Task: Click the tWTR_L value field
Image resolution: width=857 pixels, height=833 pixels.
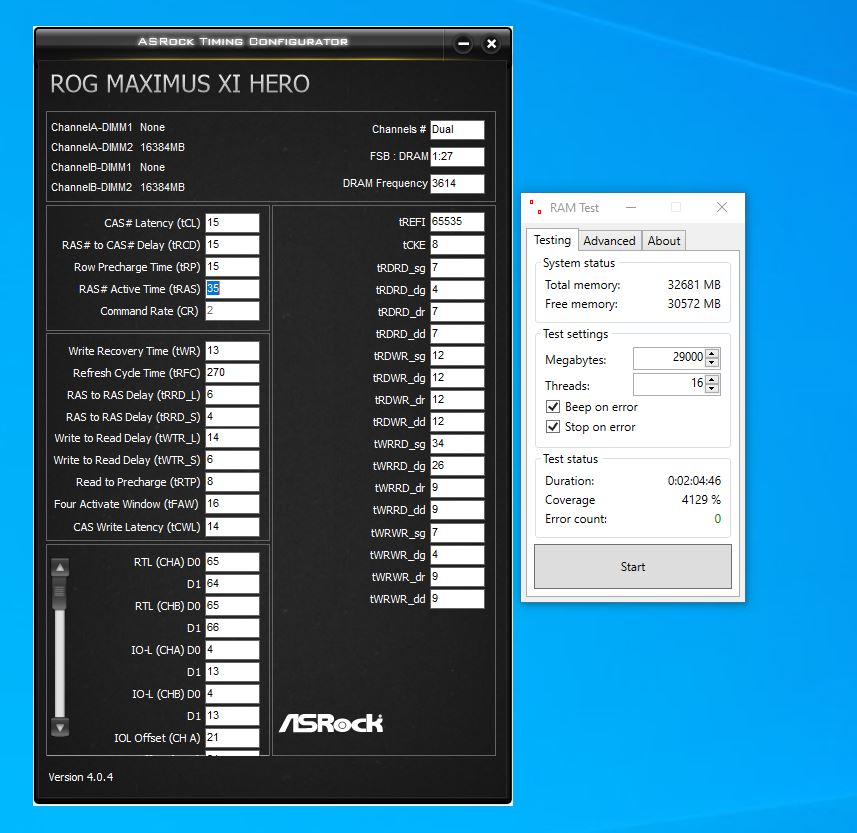Action: coord(232,437)
